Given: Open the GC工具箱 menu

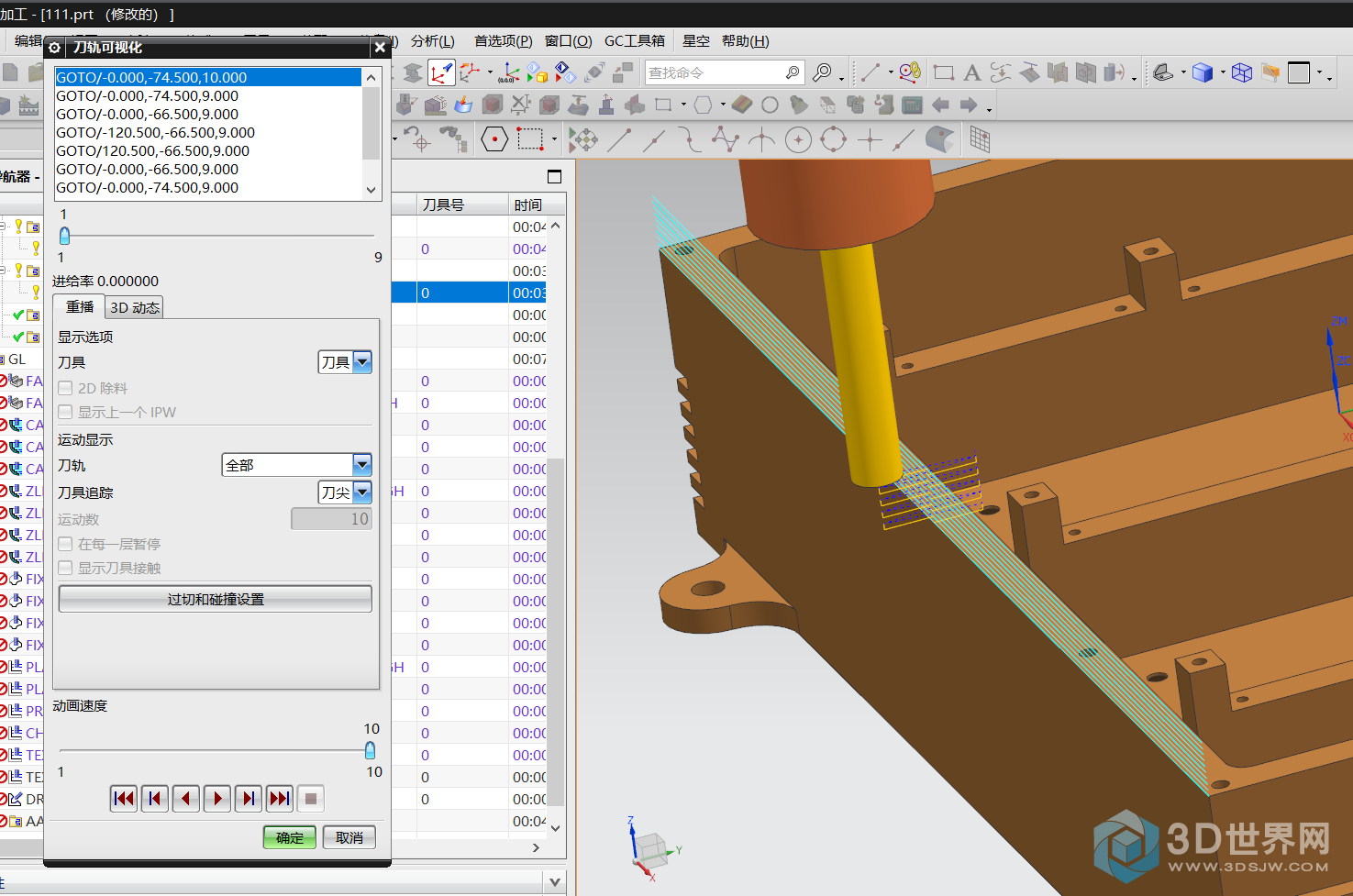Looking at the screenshot, I should point(635,41).
